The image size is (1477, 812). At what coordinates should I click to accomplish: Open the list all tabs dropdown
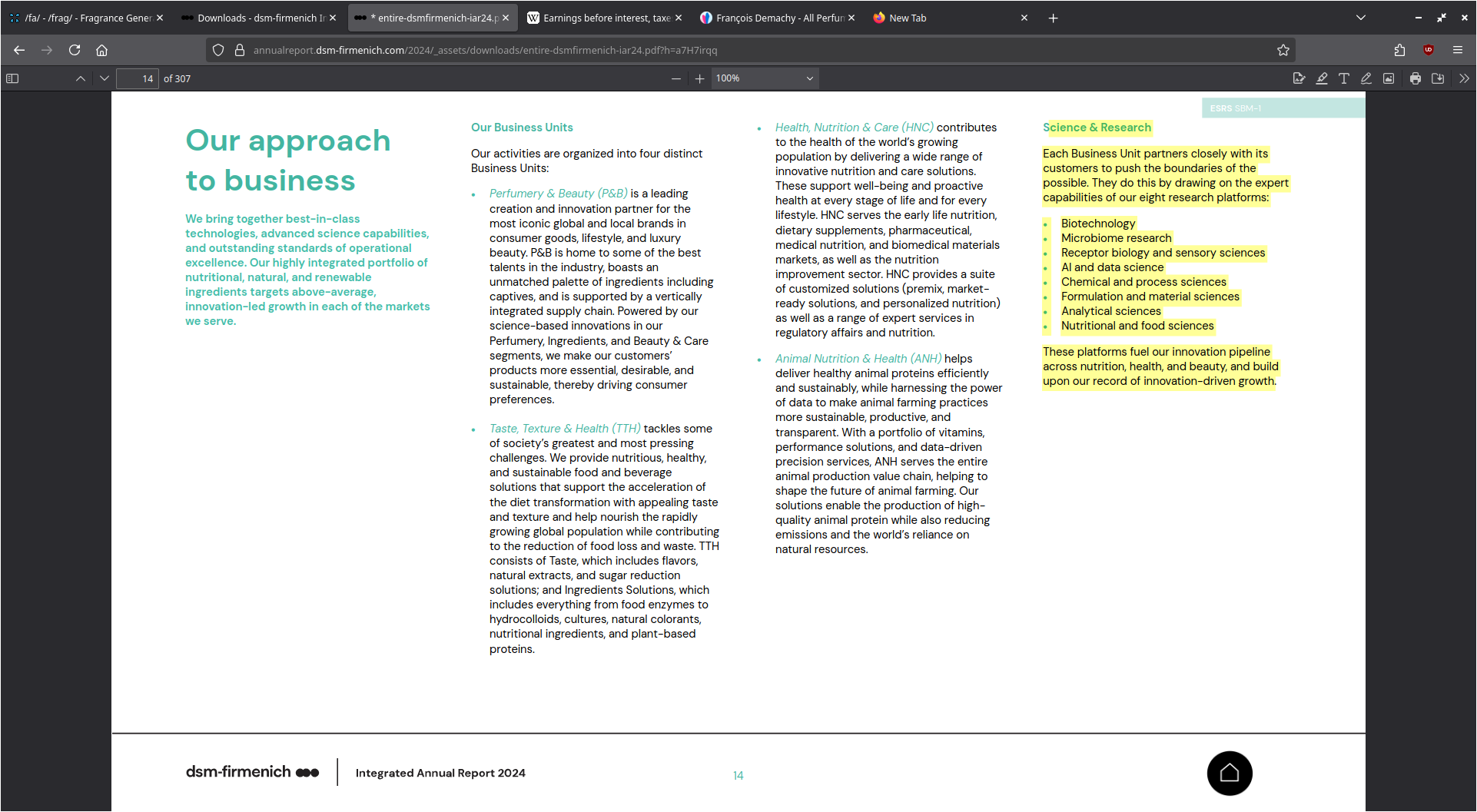[x=1361, y=18]
